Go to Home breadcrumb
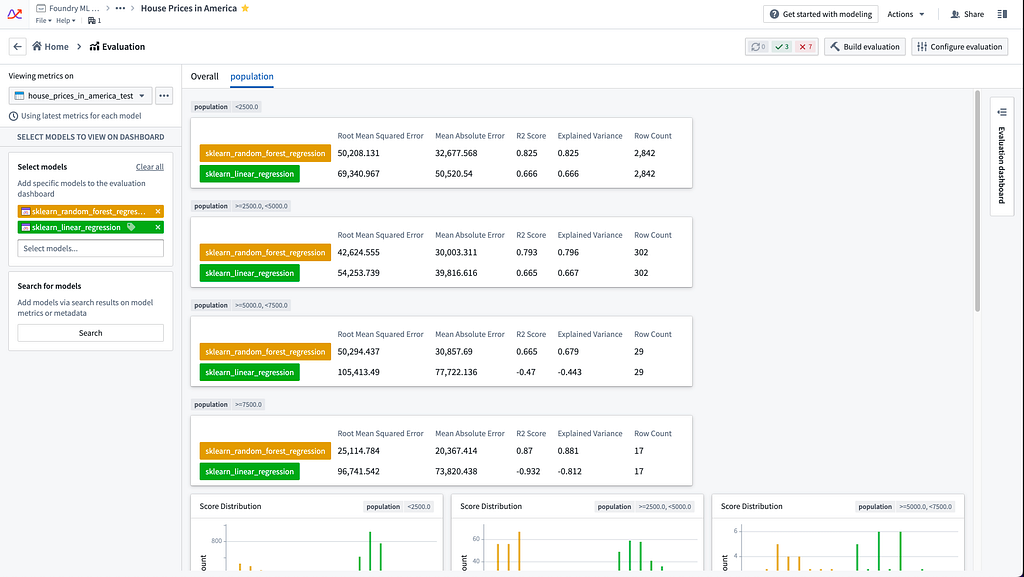This screenshot has width=1024, height=577. click(50, 46)
